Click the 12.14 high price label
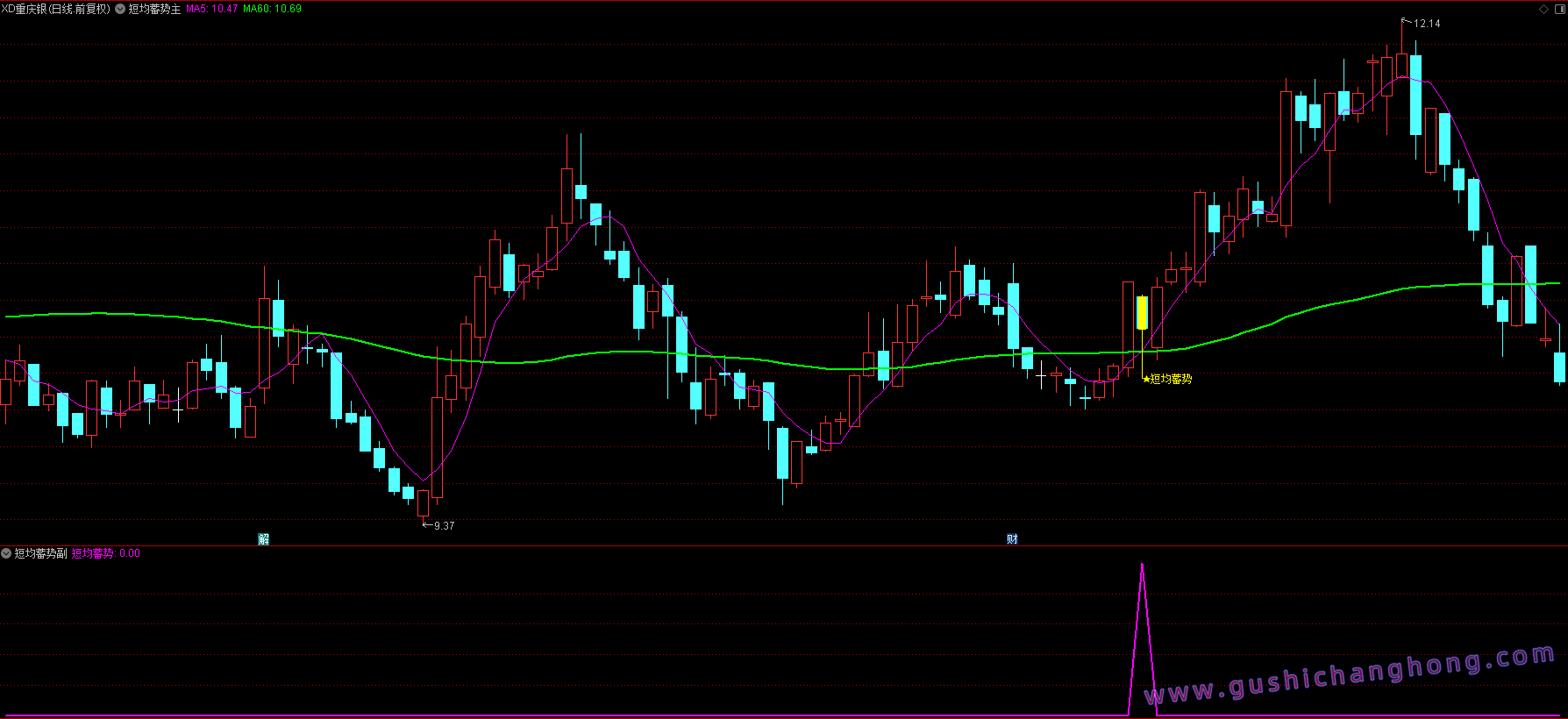This screenshot has height=719, width=1568. [1427, 24]
